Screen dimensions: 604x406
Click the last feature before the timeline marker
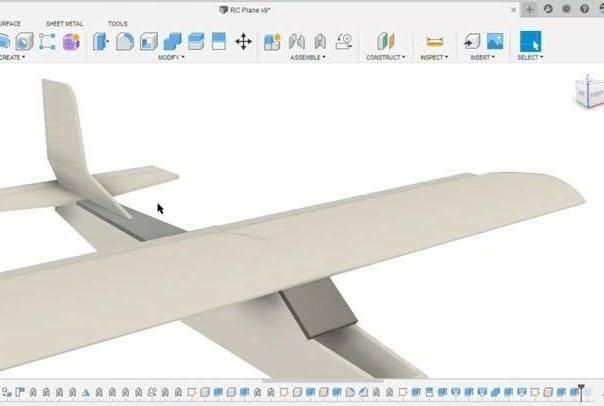(574, 393)
